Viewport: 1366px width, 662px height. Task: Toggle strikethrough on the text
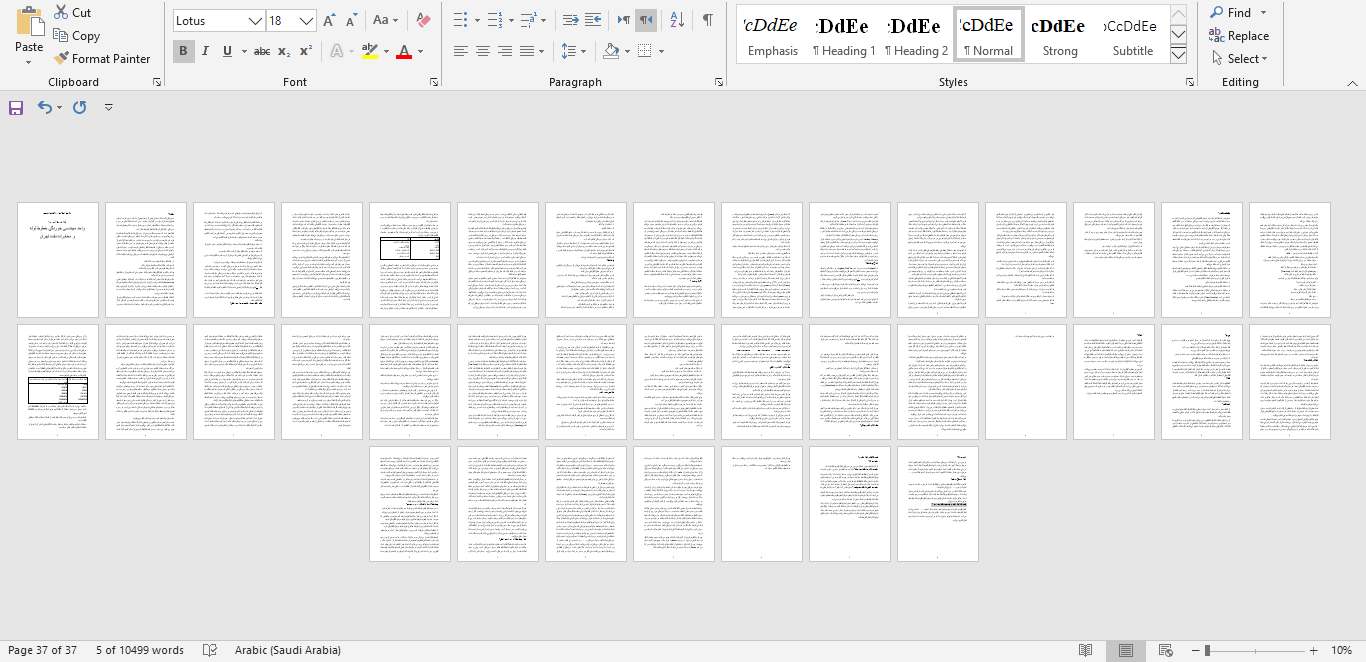262,51
